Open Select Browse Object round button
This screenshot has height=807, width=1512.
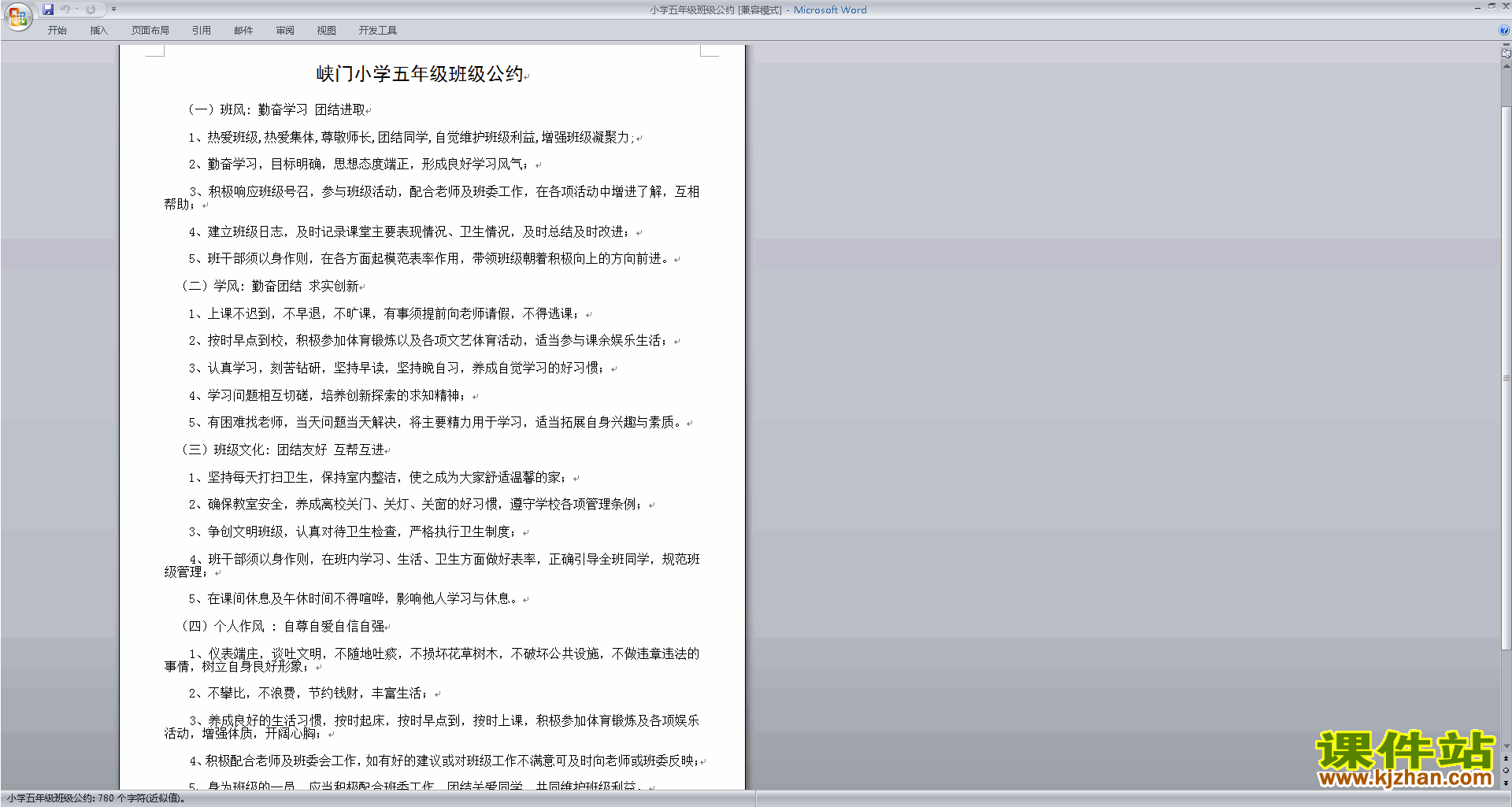point(1506,771)
